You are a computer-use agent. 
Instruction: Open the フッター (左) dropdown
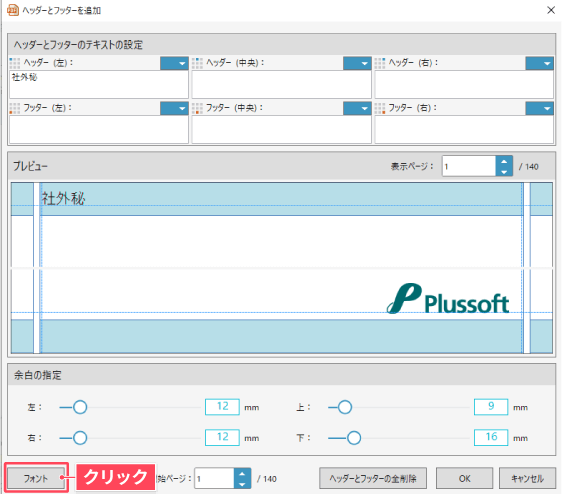(174, 108)
